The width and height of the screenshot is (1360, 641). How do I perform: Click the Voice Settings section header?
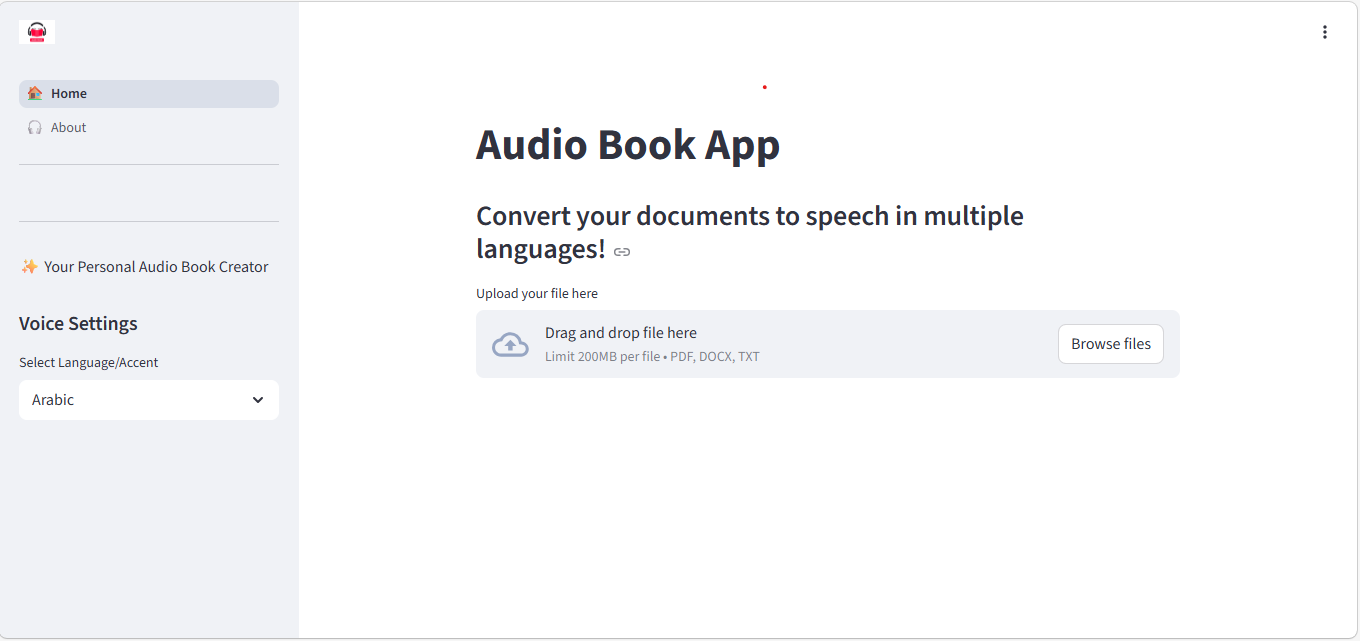click(78, 323)
